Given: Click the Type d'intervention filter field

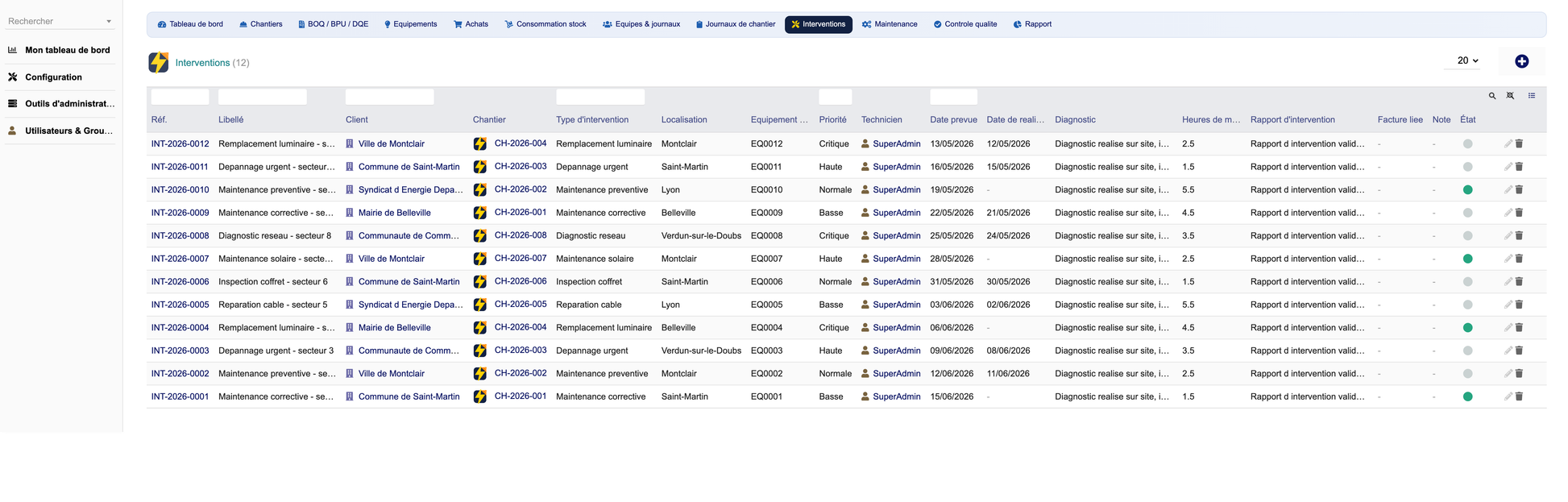Looking at the screenshot, I should point(600,97).
